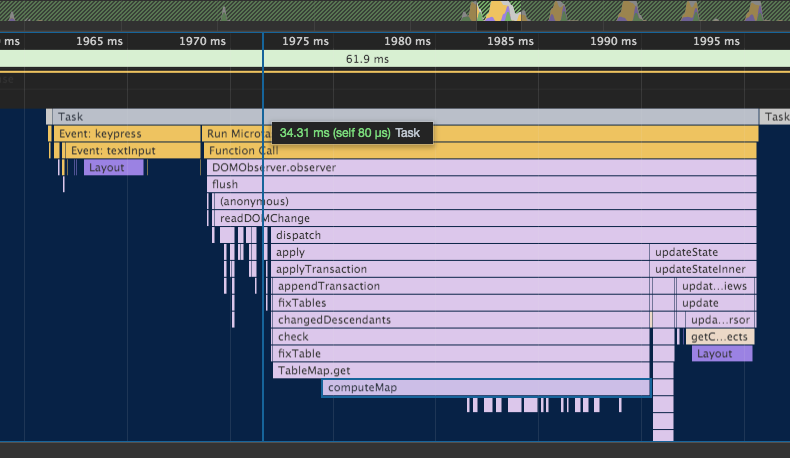Click the Event: textInput bar
This screenshot has height=458, width=790.
133,151
